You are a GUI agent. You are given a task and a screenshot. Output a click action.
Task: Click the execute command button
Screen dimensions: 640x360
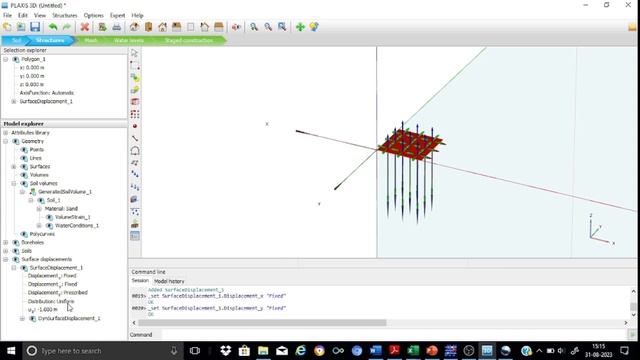click(x=632, y=335)
